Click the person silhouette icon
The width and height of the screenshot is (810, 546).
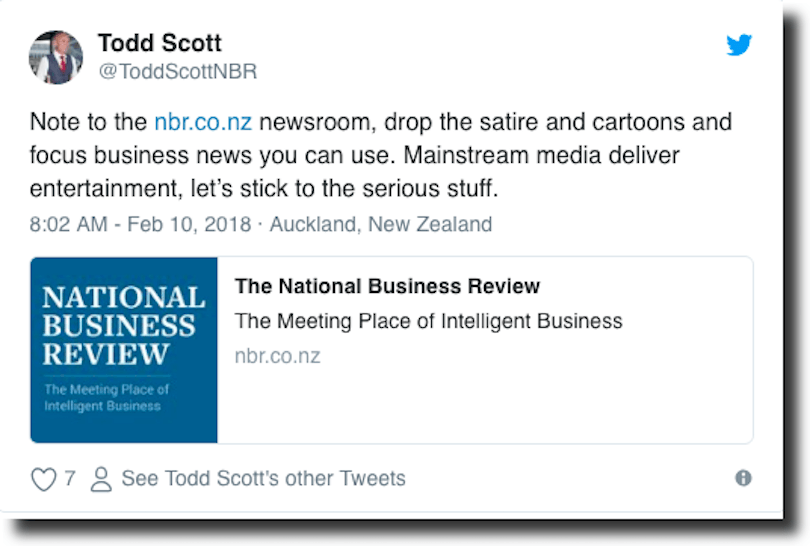[101, 479]
